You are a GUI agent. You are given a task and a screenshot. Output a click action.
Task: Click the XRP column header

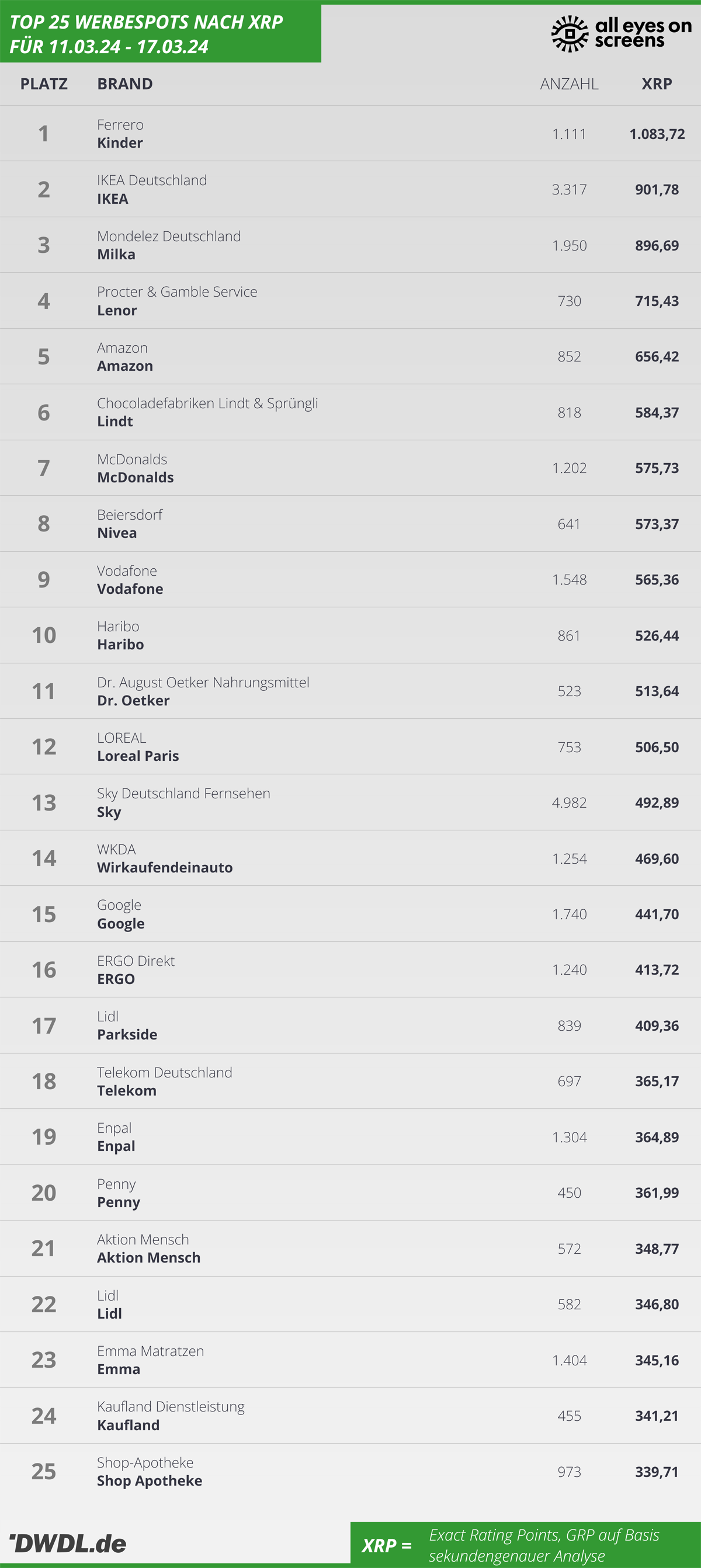point(657,84)
